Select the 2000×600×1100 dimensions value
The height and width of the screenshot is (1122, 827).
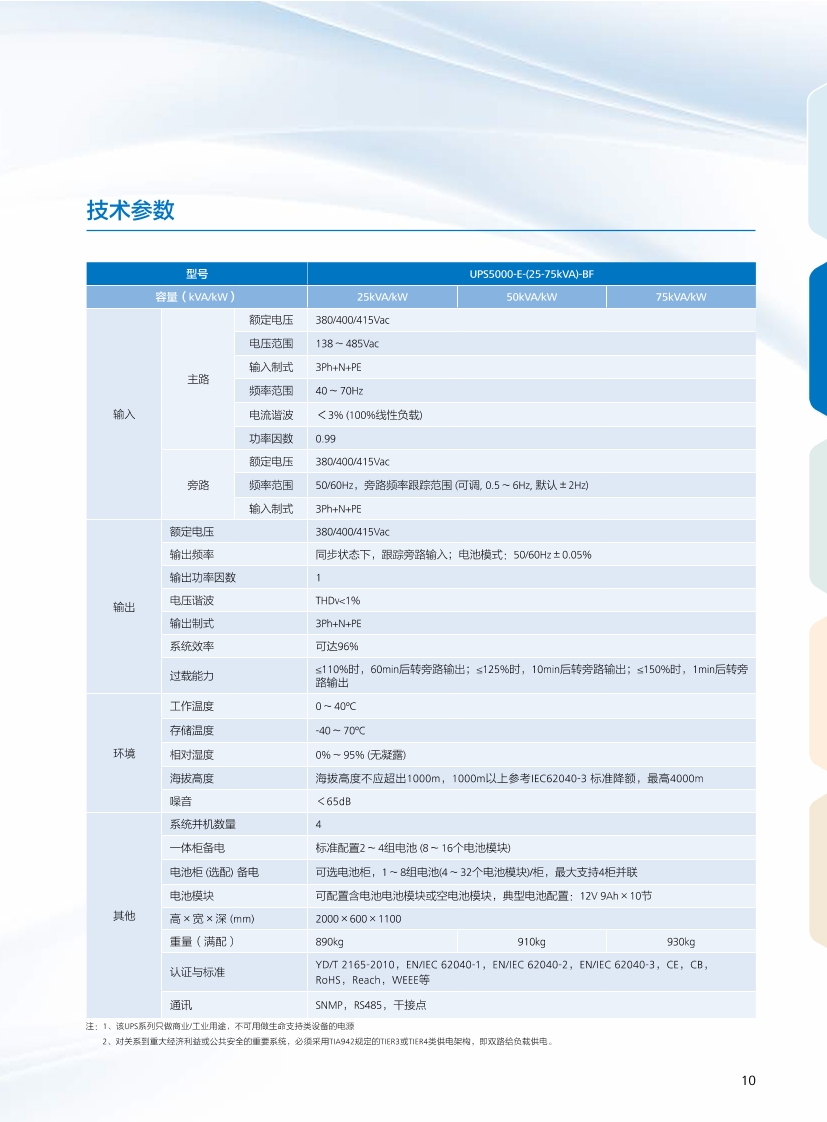click(x=358, y=919)
